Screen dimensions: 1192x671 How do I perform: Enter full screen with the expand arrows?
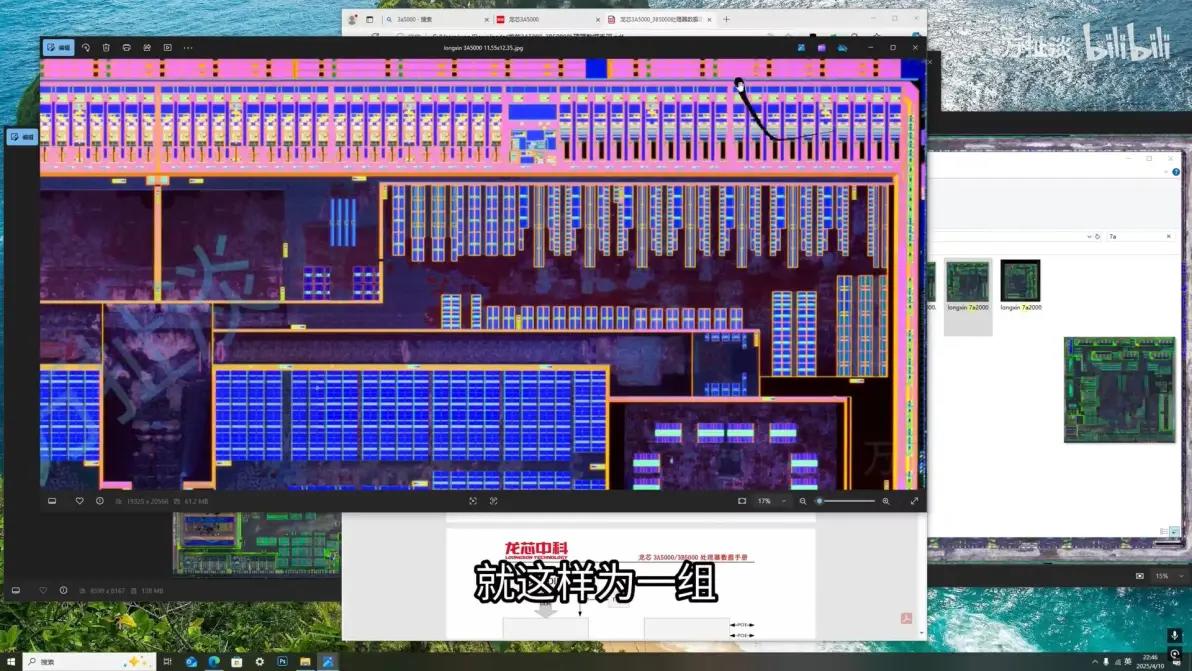coord(915,501)
